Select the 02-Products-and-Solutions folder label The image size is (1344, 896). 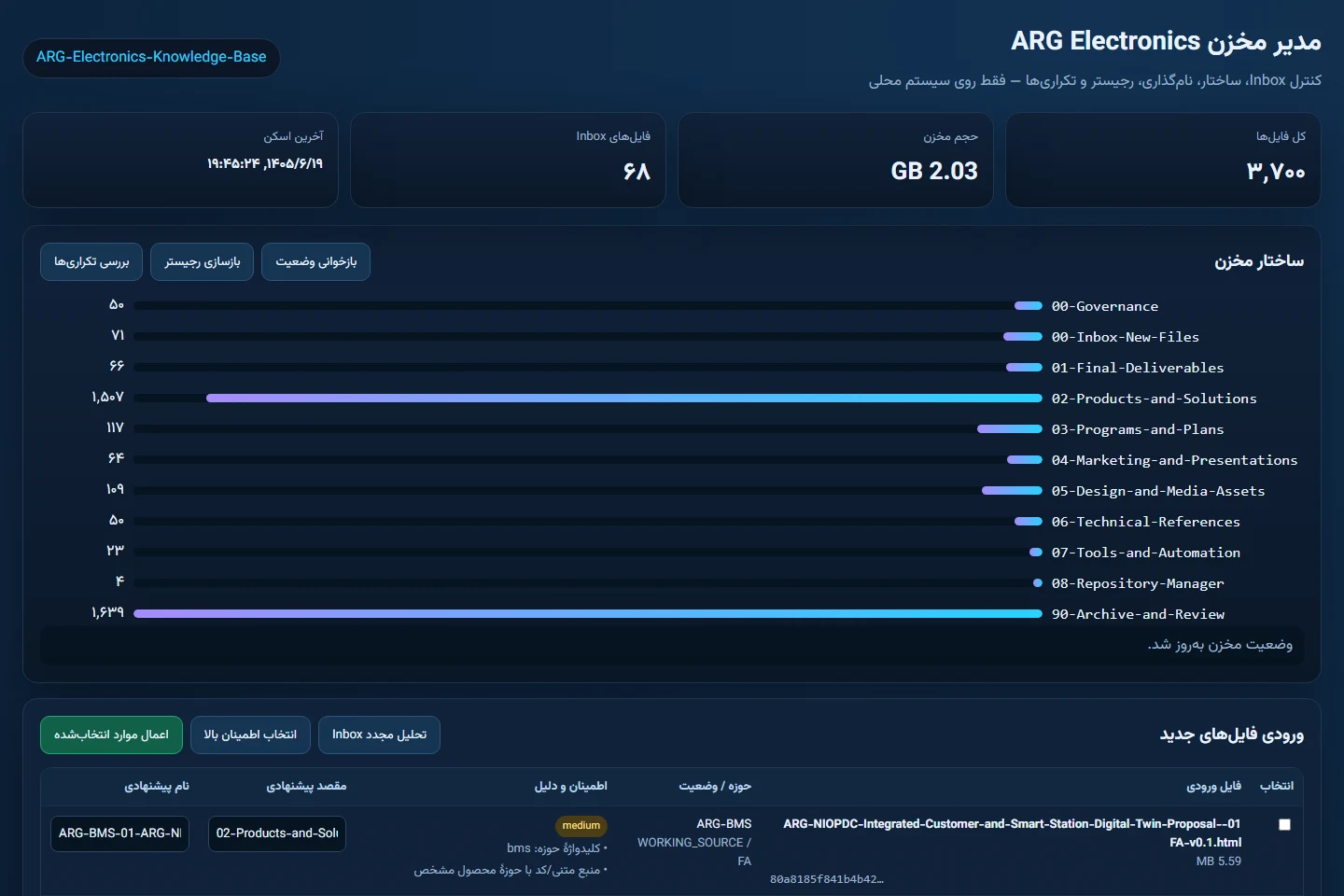tap(1155, 399)
